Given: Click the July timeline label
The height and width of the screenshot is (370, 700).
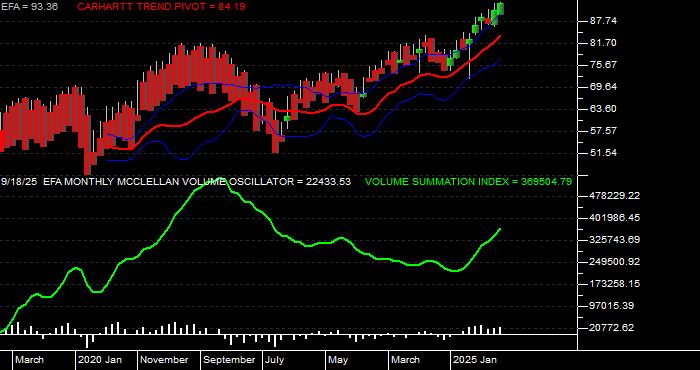Looking at the screenshot, I should coord(275,360).
